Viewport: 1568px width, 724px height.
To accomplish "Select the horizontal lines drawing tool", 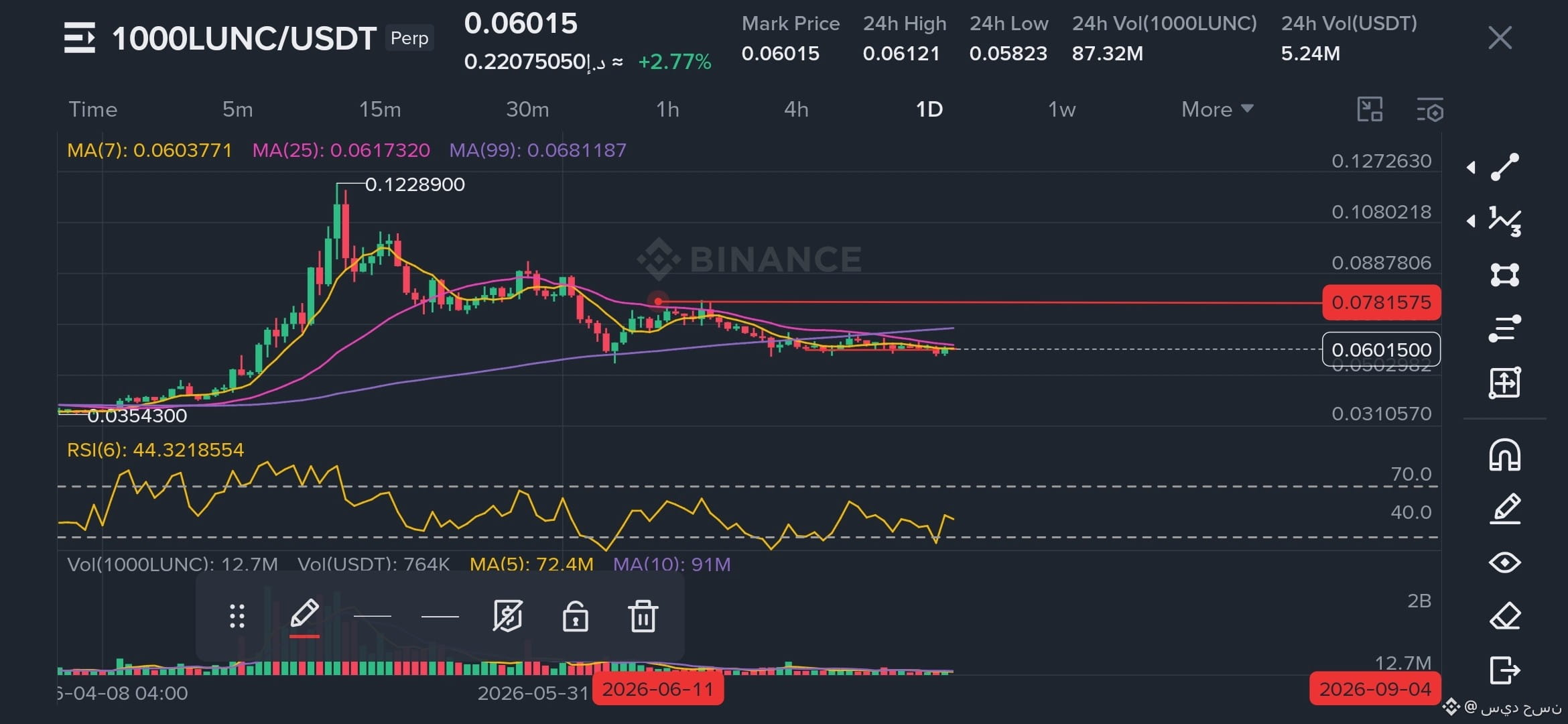I will [1504, 328].
